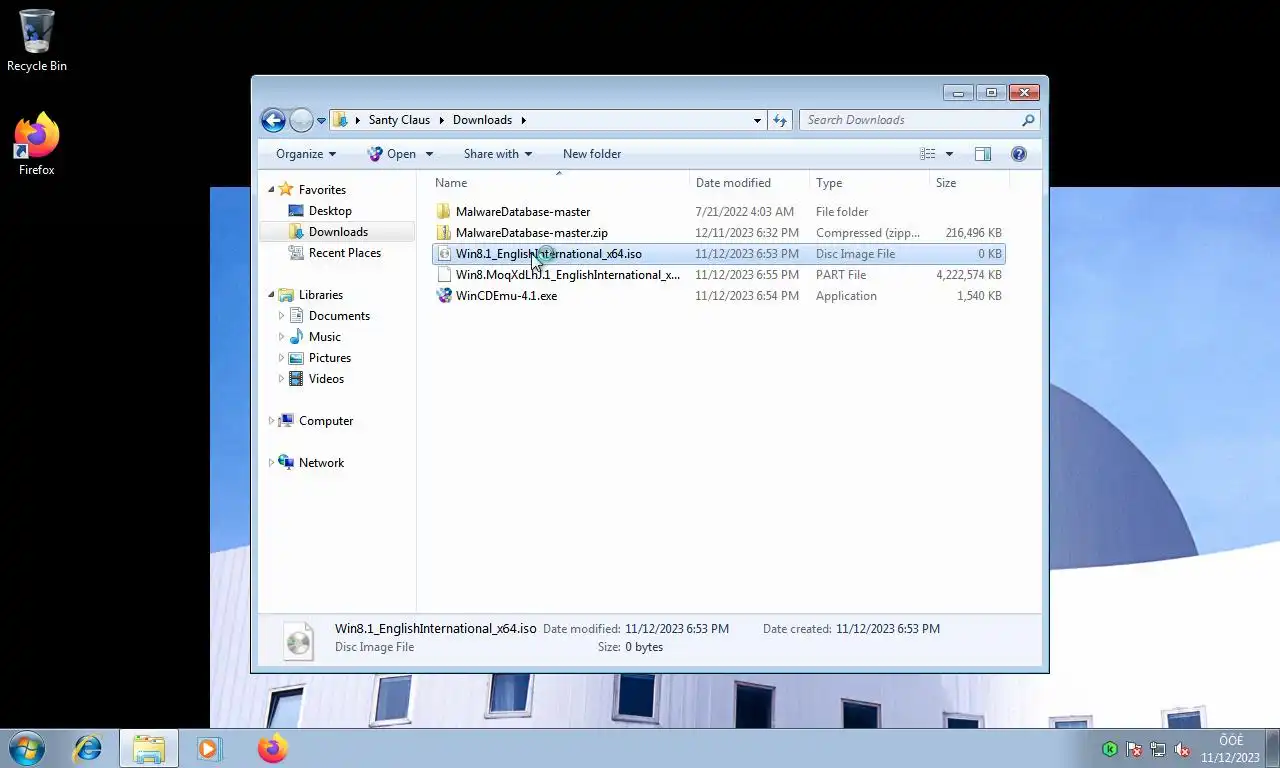Click Date created value in details pane

[888, 629]
